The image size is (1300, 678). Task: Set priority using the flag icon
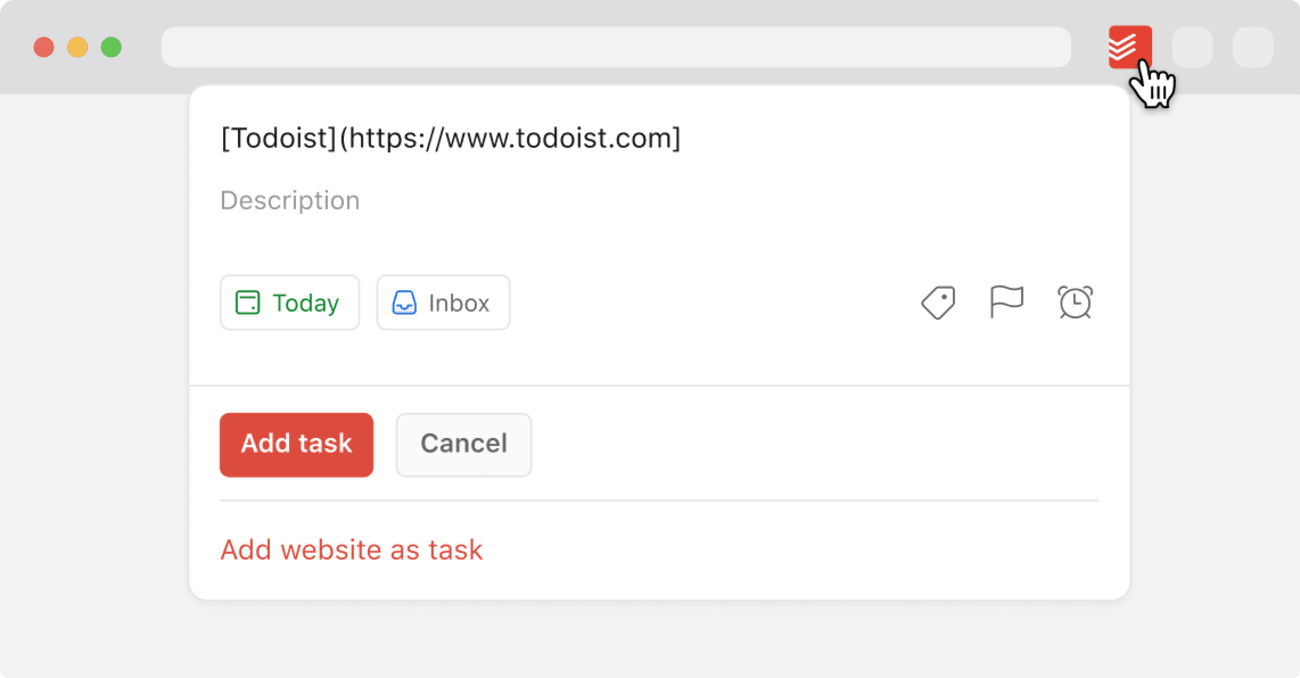pos(1006,302)
